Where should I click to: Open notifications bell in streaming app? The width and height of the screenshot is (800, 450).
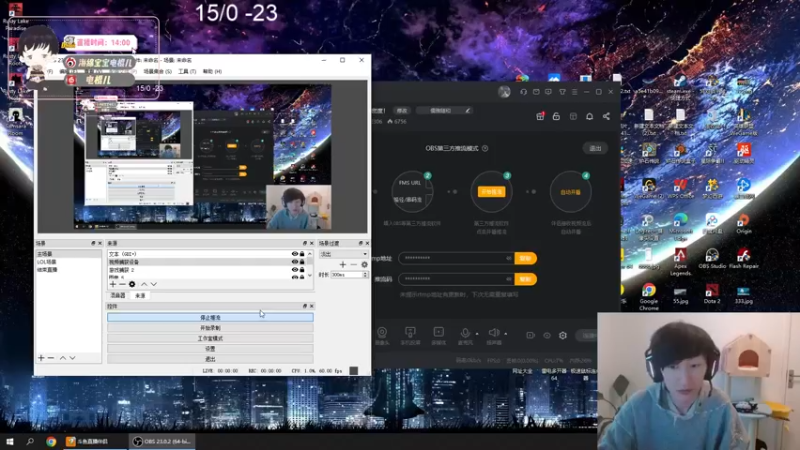[589, 116]
